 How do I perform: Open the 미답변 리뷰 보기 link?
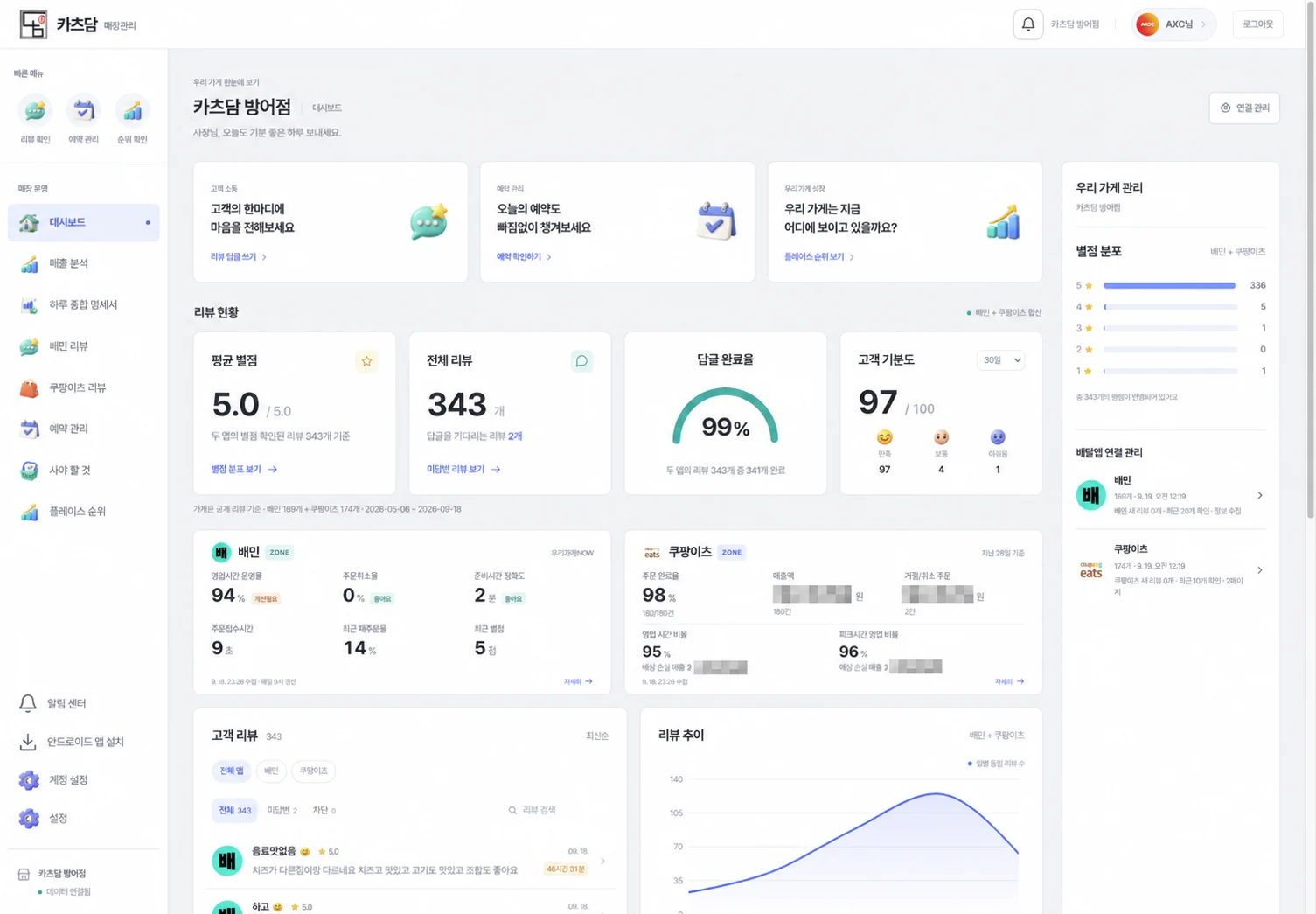point(463,470)
